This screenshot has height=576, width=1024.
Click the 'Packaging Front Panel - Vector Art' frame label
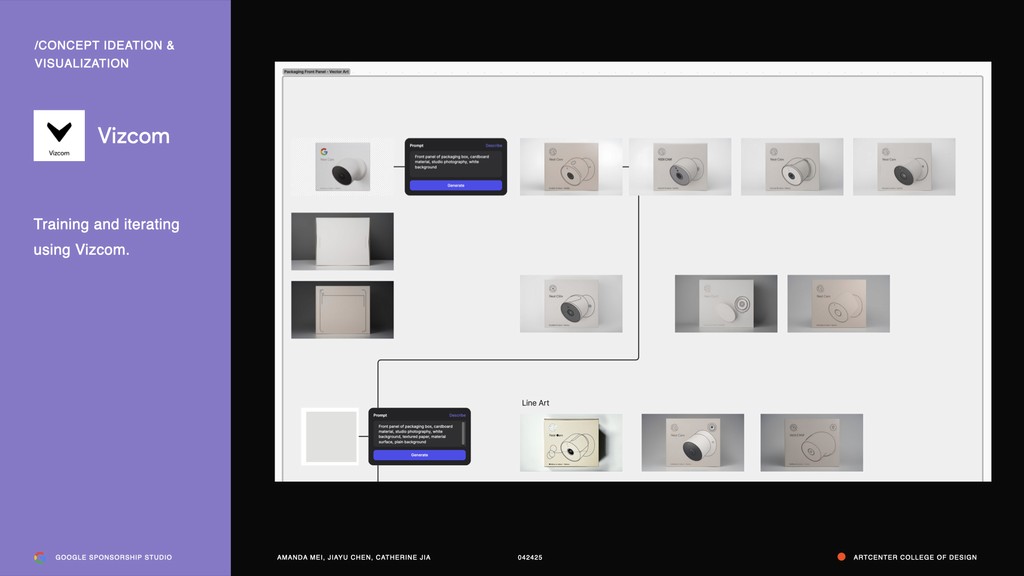tap(317, 71)
